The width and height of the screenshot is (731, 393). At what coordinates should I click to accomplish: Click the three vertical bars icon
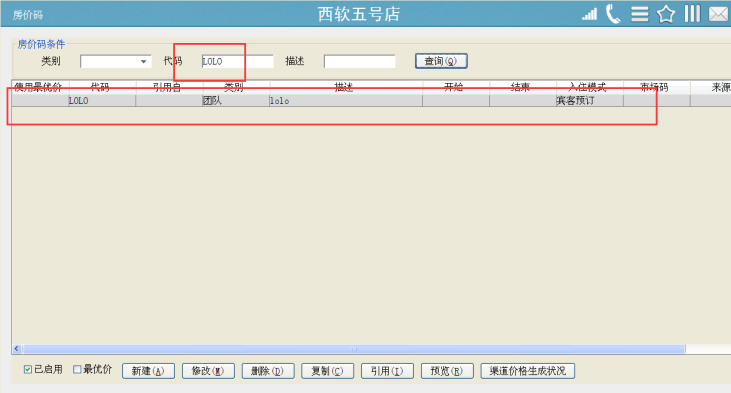pyautogui.click(x=692, y=14)
